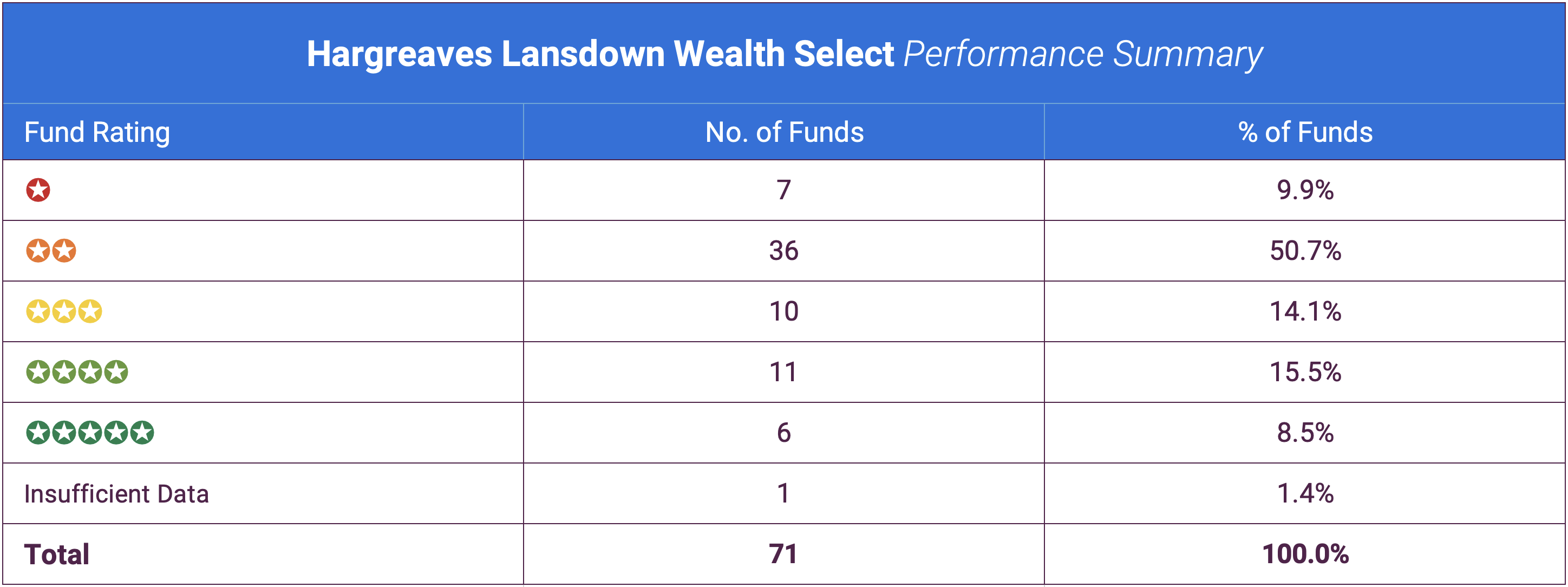Click the 9.9% cell for one-star funds
Screen dimensions: 1568x587
click(1305, 190)
